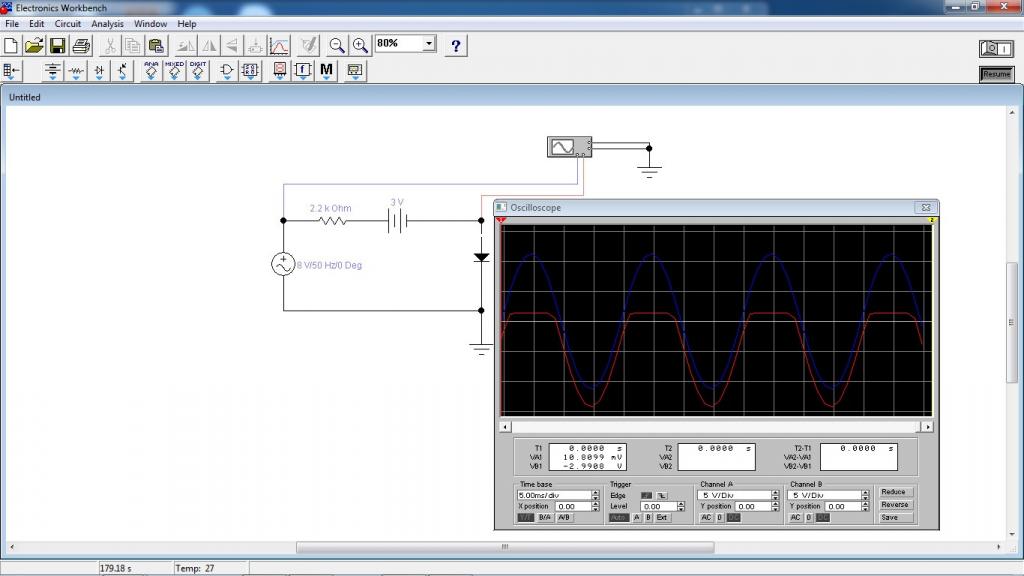Viewport: 1024px width, 576px height.
Task: Open the Basic components (resistor) toolbar
Action: pyautogui.click(x=76, y=71)
